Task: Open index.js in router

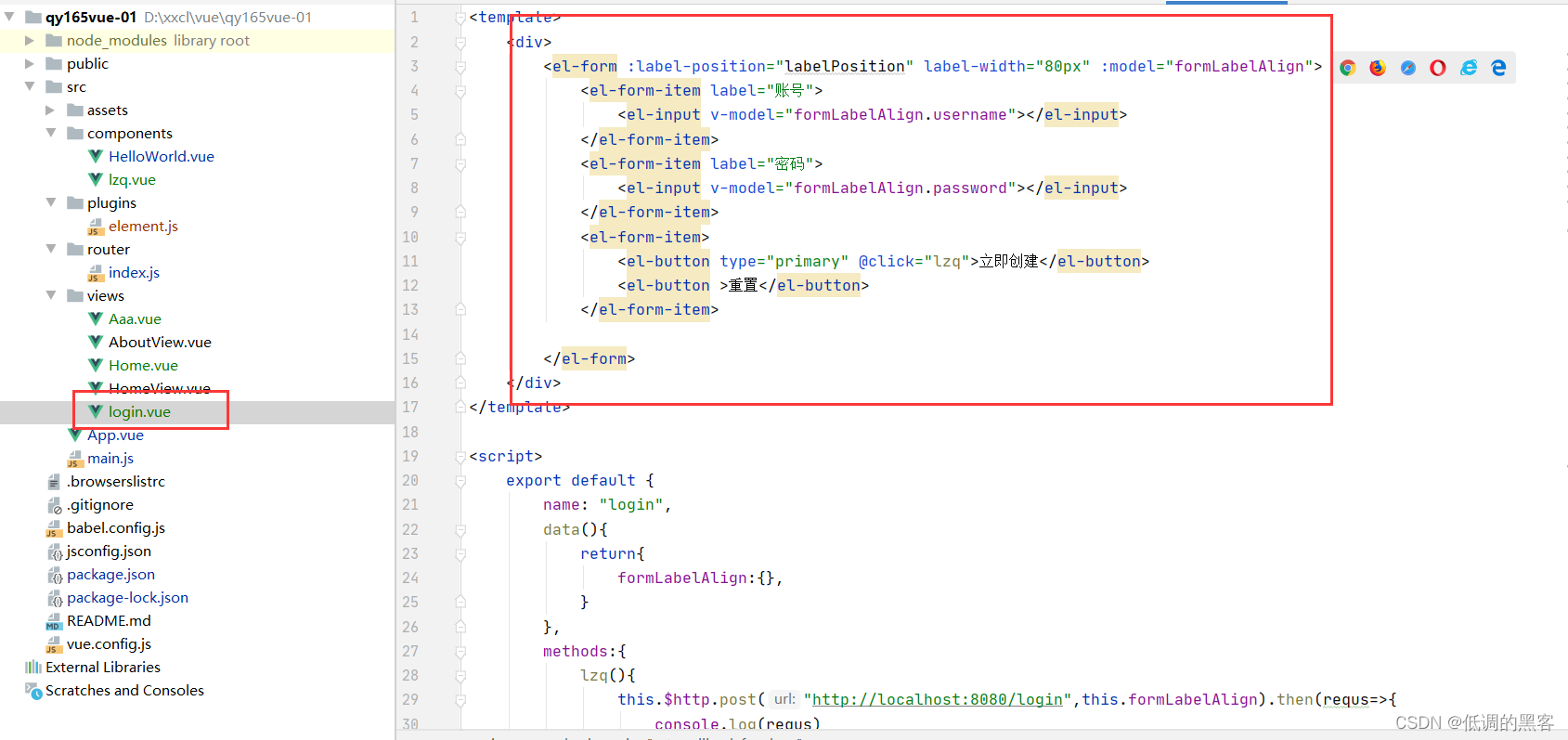Action: (134, 272)
